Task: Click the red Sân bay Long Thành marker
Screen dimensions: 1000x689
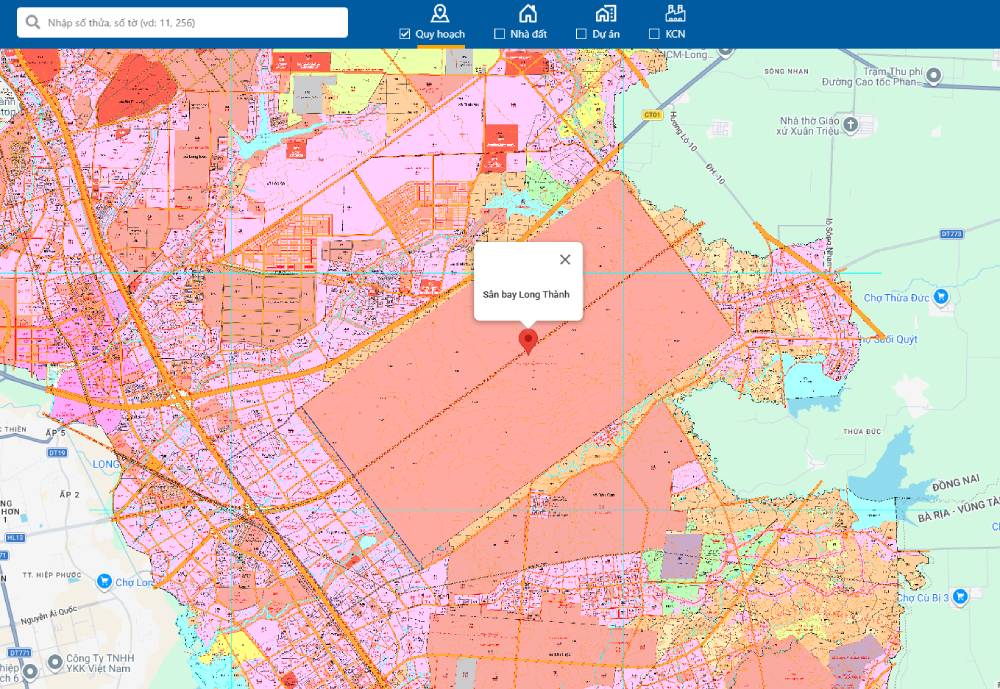Action: click(528, 341)
